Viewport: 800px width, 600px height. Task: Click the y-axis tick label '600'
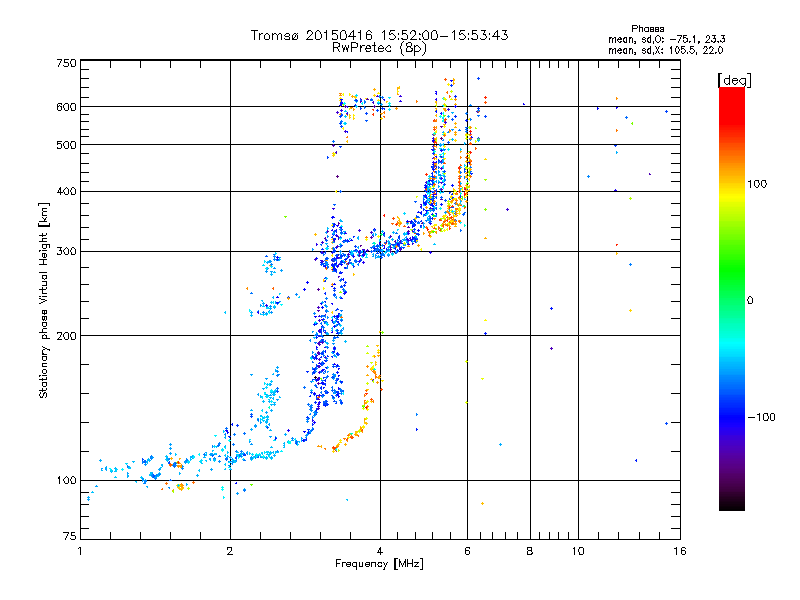tap(66, 107)
